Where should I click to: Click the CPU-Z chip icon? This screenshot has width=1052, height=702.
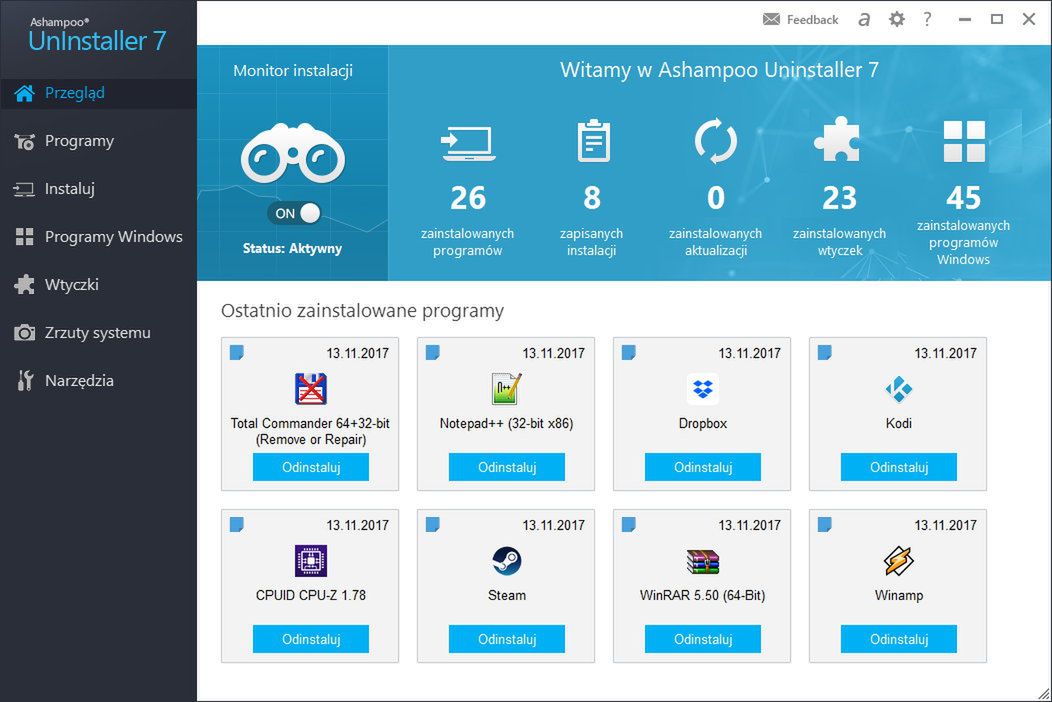coord(311,561)
